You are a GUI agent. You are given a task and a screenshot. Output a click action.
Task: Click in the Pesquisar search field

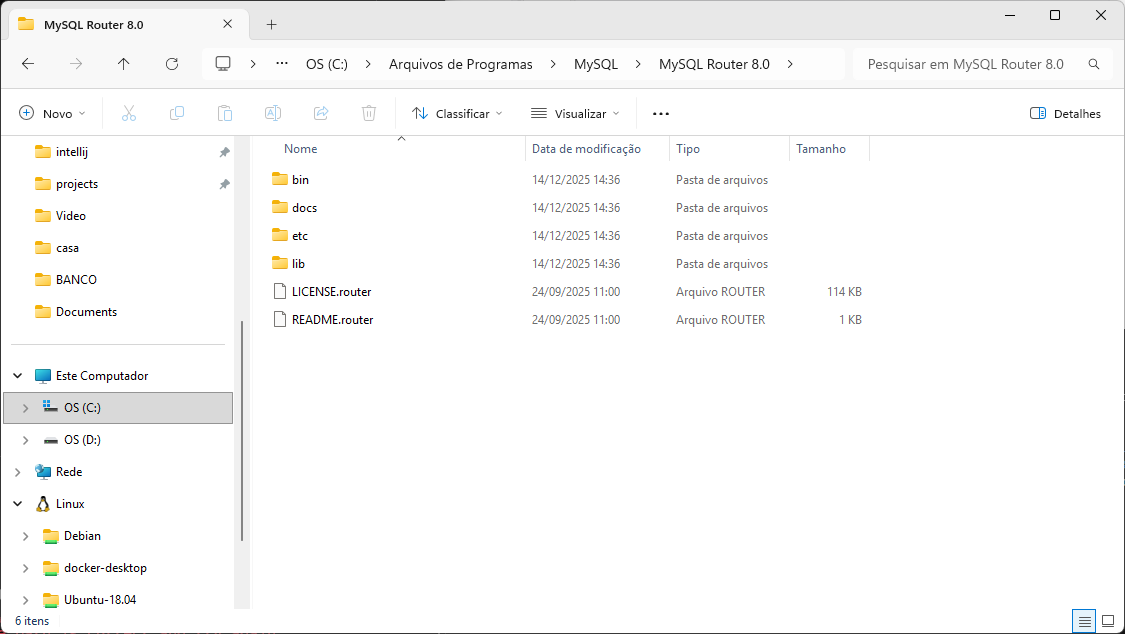click(x=966, y=64)
